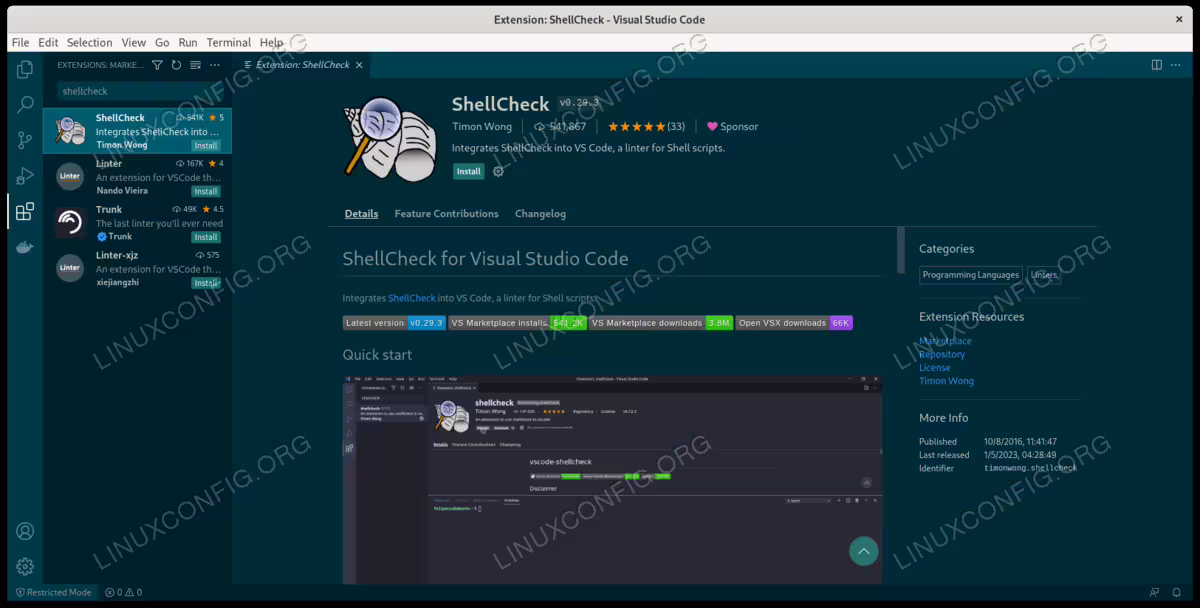Viewport: 1200px width, 608px height.
Task: Install the Linter-xjz extension
Action: pyautogui.click(x=206, y=283)
